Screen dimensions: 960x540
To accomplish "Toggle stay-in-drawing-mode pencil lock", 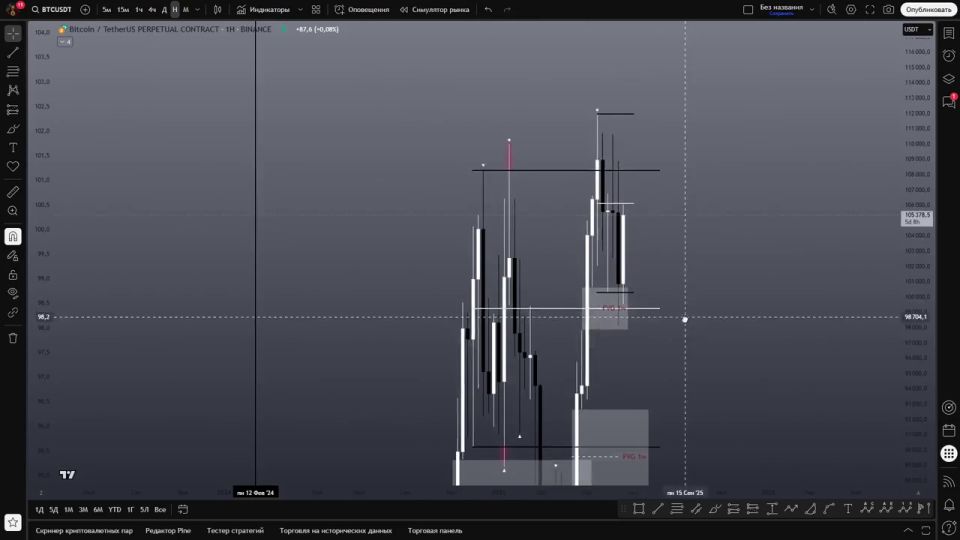I will [x=13, y=256].
